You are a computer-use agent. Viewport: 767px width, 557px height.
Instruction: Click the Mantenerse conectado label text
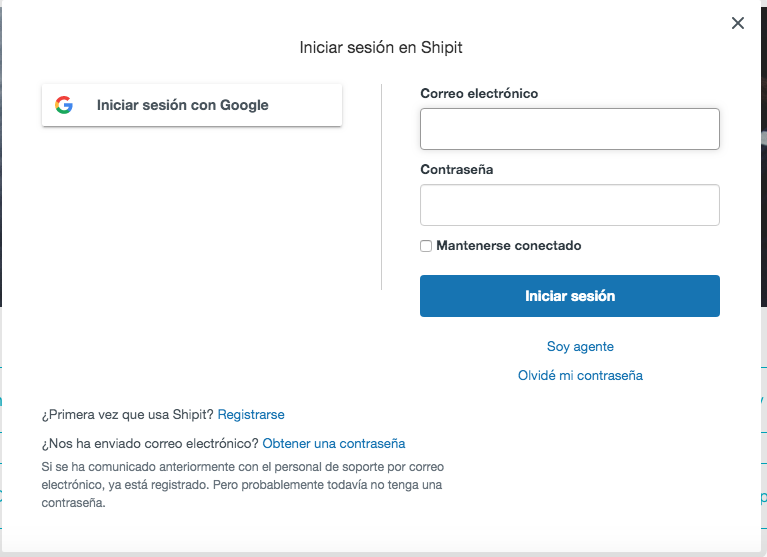point(509,245)
